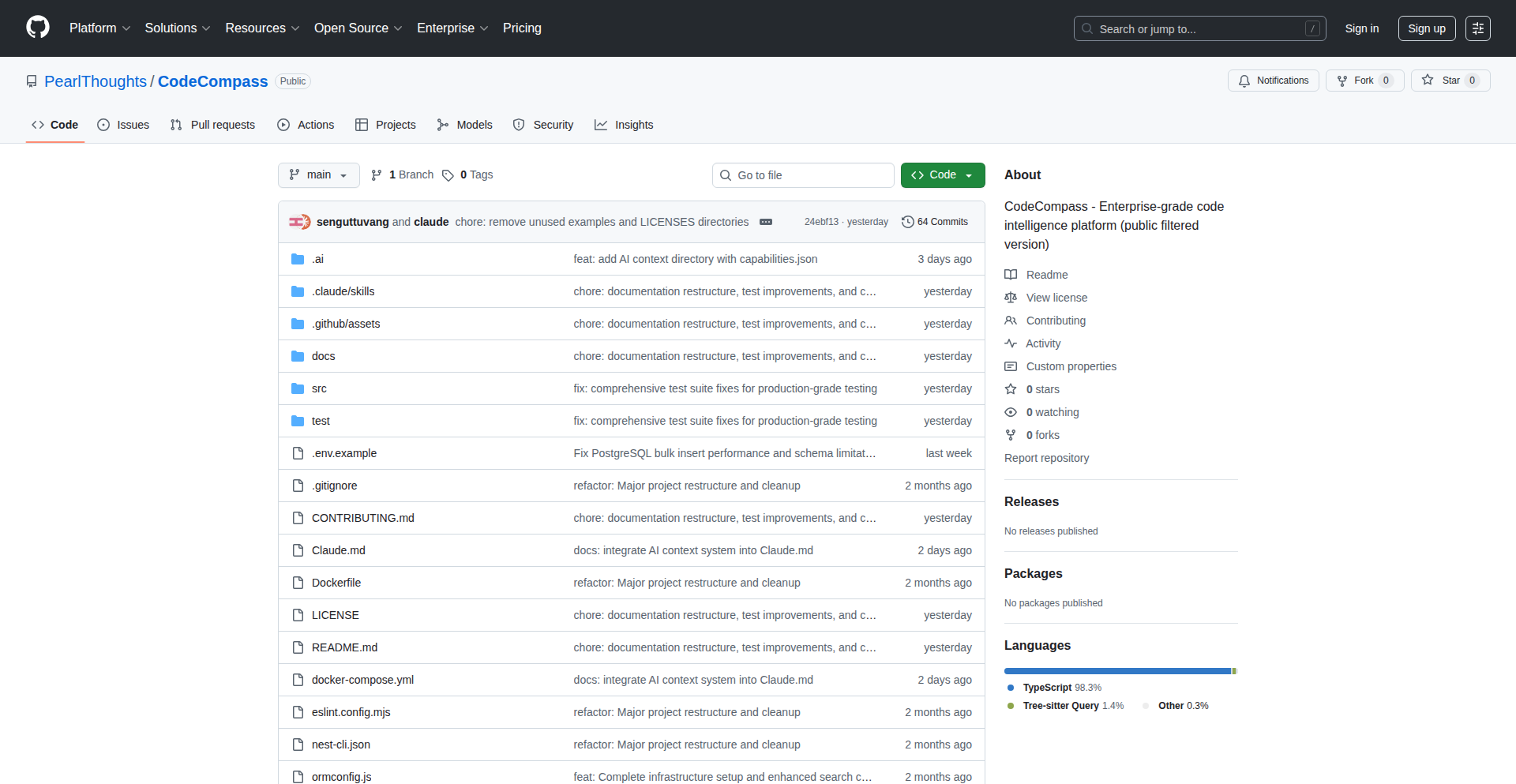Open Activity via the pulse icon

click(1011, 343)
